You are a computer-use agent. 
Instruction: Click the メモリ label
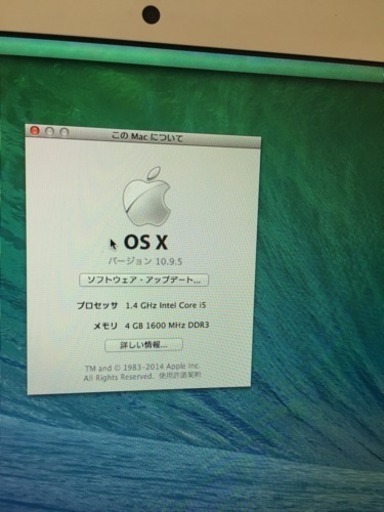point(105,326)
